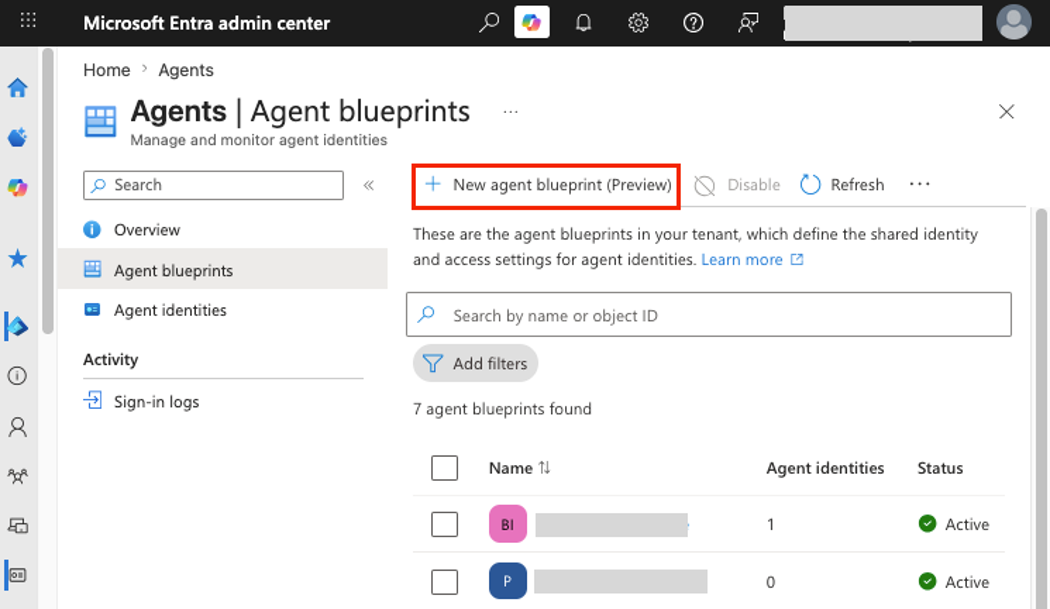Screen dimensions: 1050x609
Task: Click the Copilot icon in left rail
Action: (x=18, y=188)
